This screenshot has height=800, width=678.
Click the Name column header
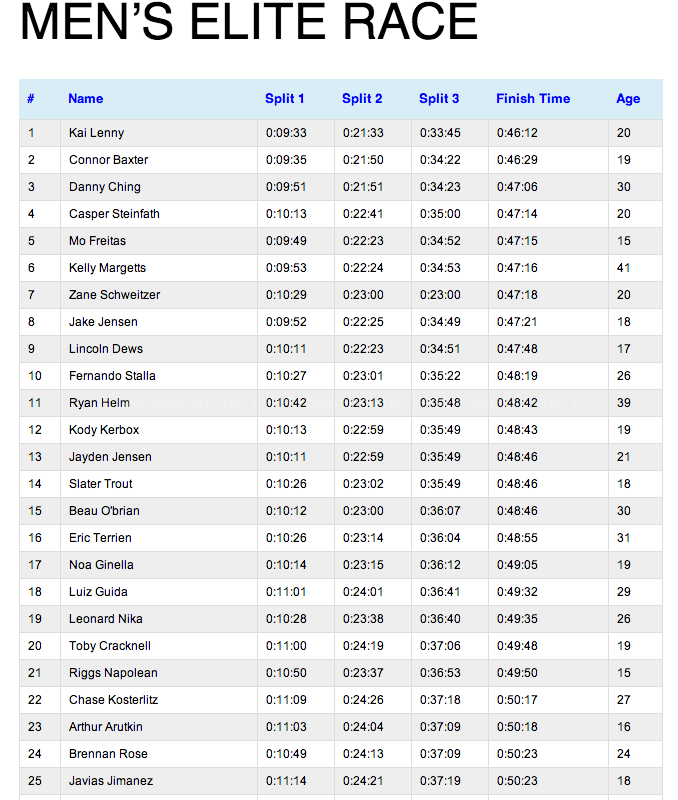point(86,99)
